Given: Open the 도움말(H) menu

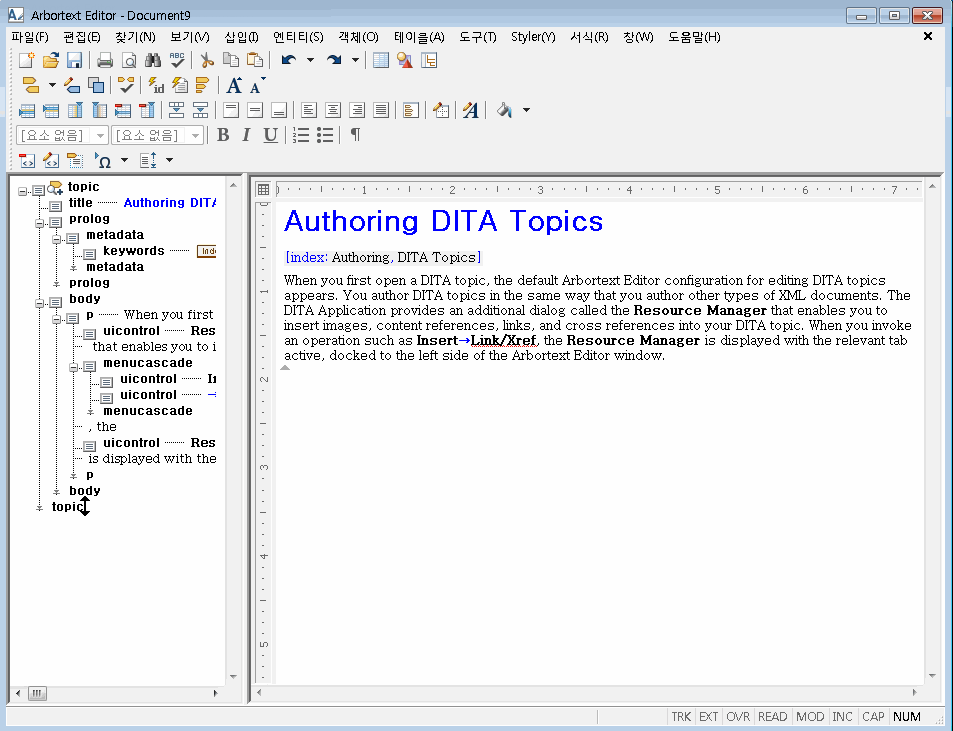Looking at the screenshot, I should (x=694, y=37).
